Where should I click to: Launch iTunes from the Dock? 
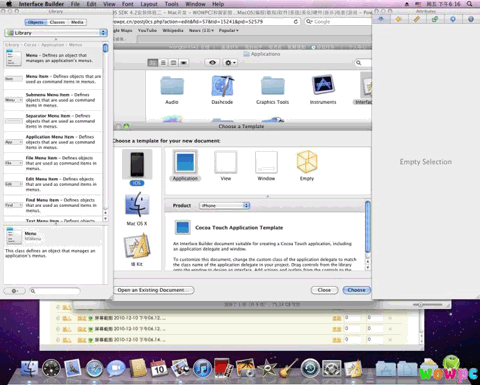pos(202,369)
